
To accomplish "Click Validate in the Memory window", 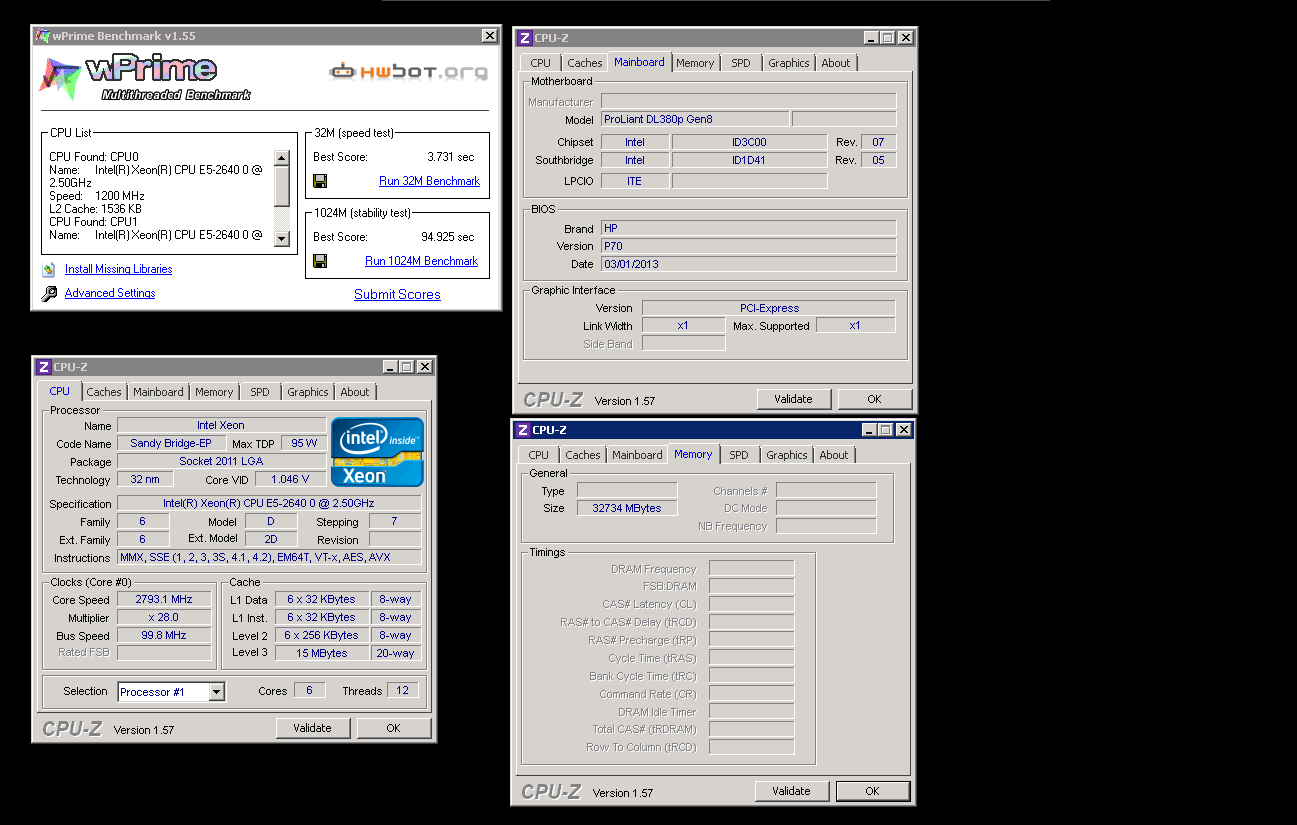I will (x=791, y=791).
